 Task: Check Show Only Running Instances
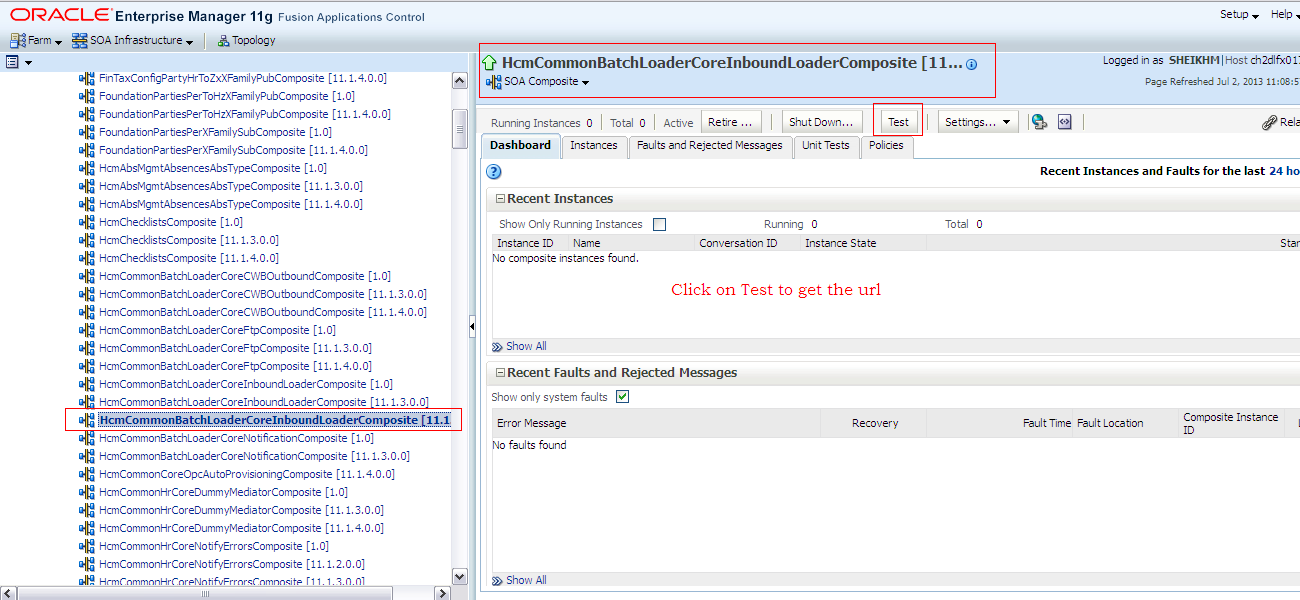coord(659,223)
